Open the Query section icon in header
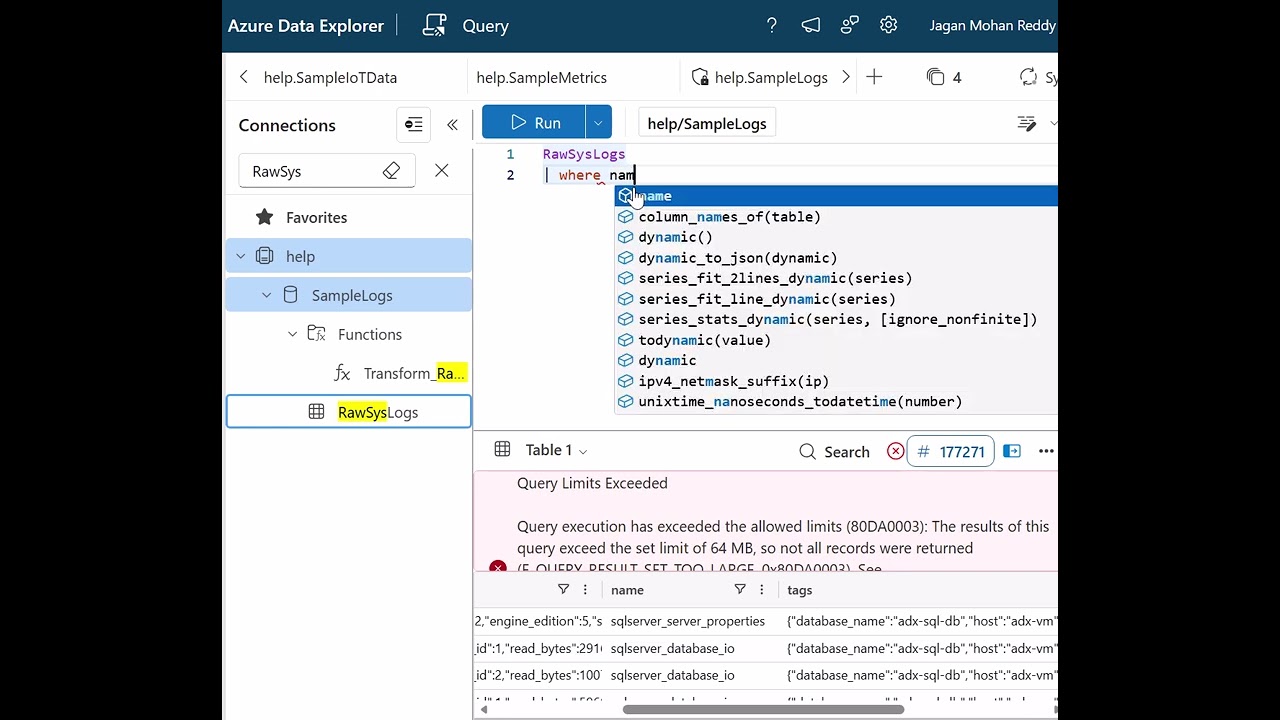Image resolution: width=1280 pixels, height=720 pixels. click(x=434, y=26)
